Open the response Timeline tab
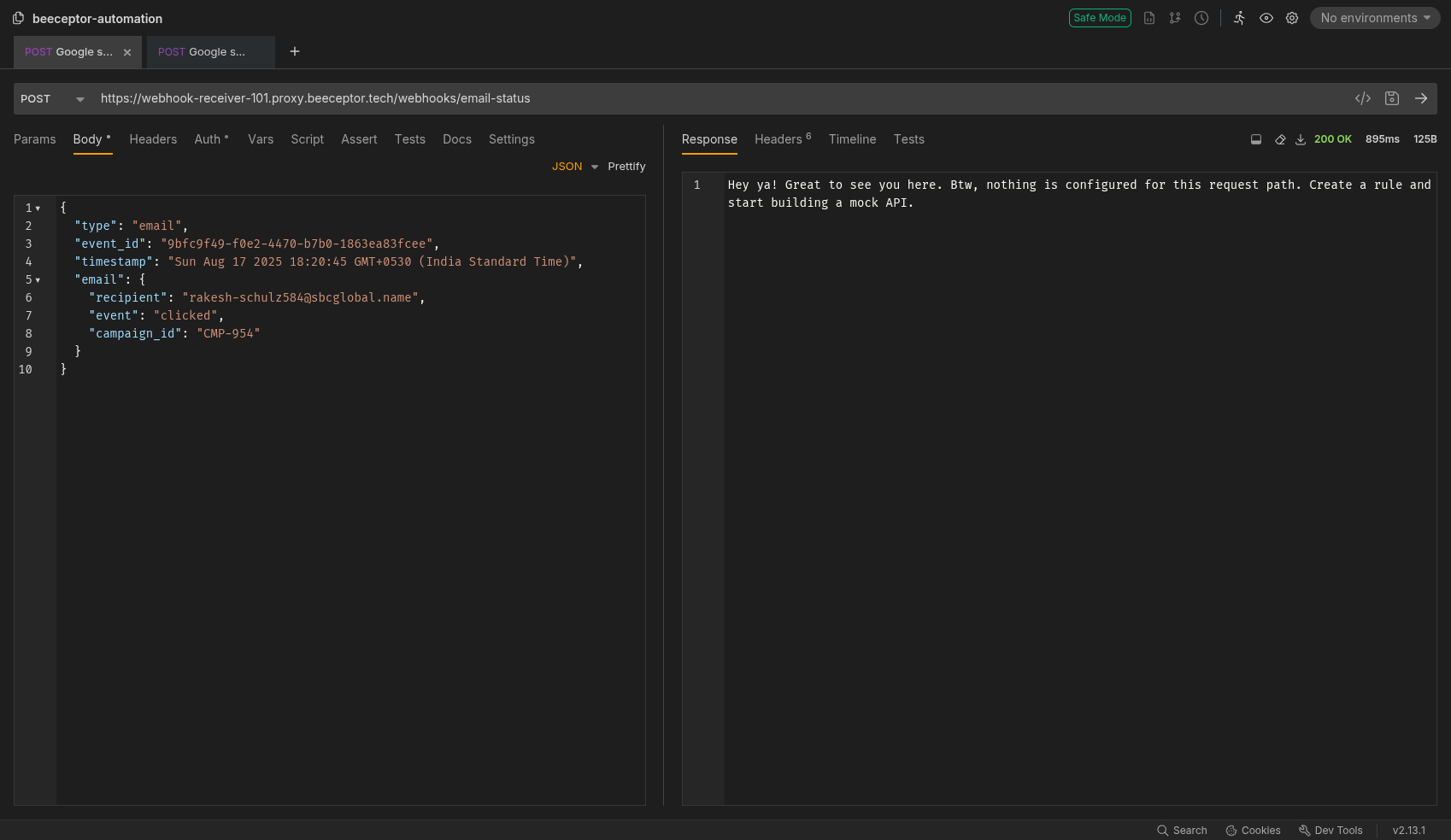 point(852,139)
